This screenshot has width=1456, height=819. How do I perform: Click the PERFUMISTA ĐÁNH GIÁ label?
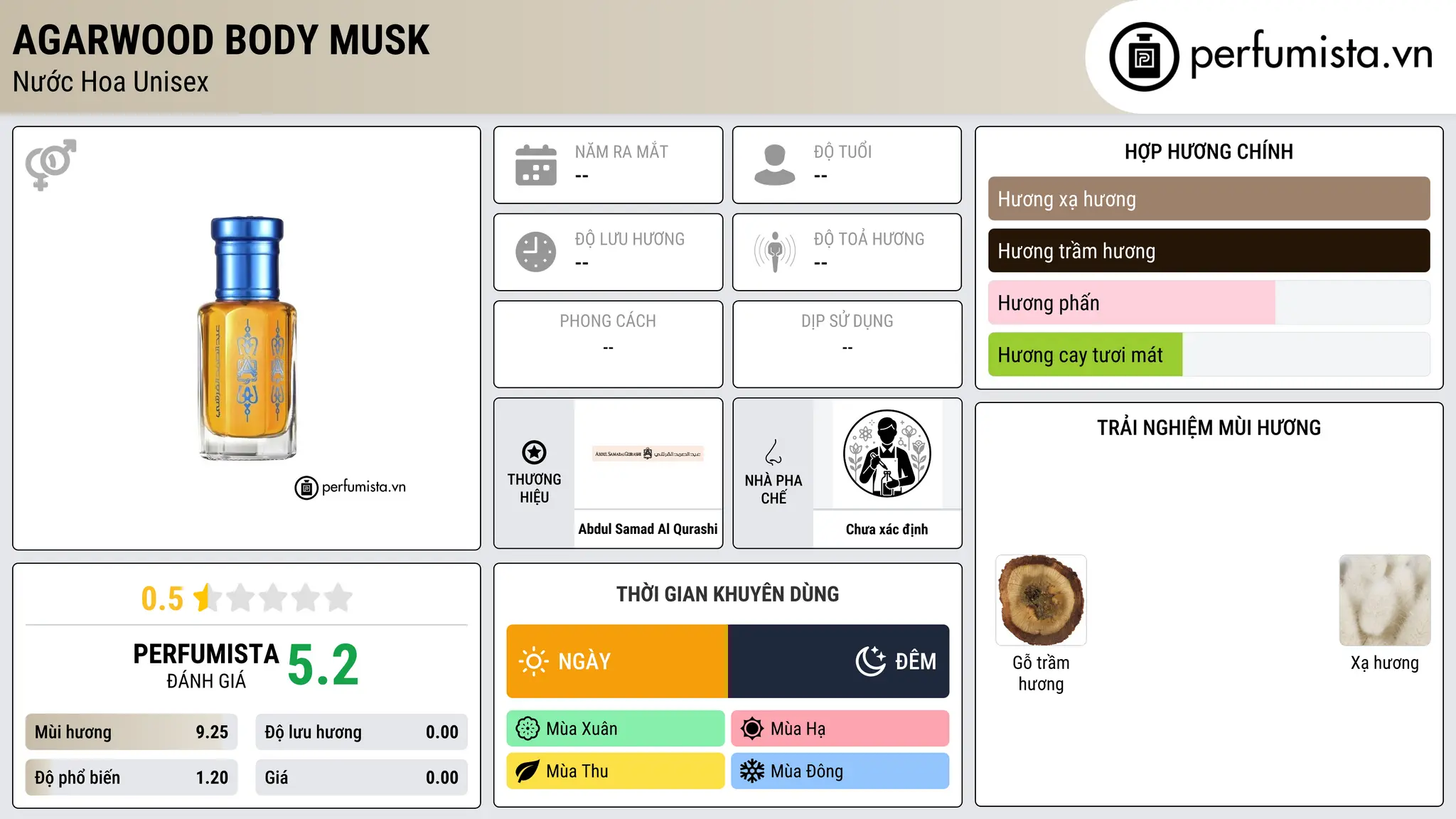tap(206, 665)
